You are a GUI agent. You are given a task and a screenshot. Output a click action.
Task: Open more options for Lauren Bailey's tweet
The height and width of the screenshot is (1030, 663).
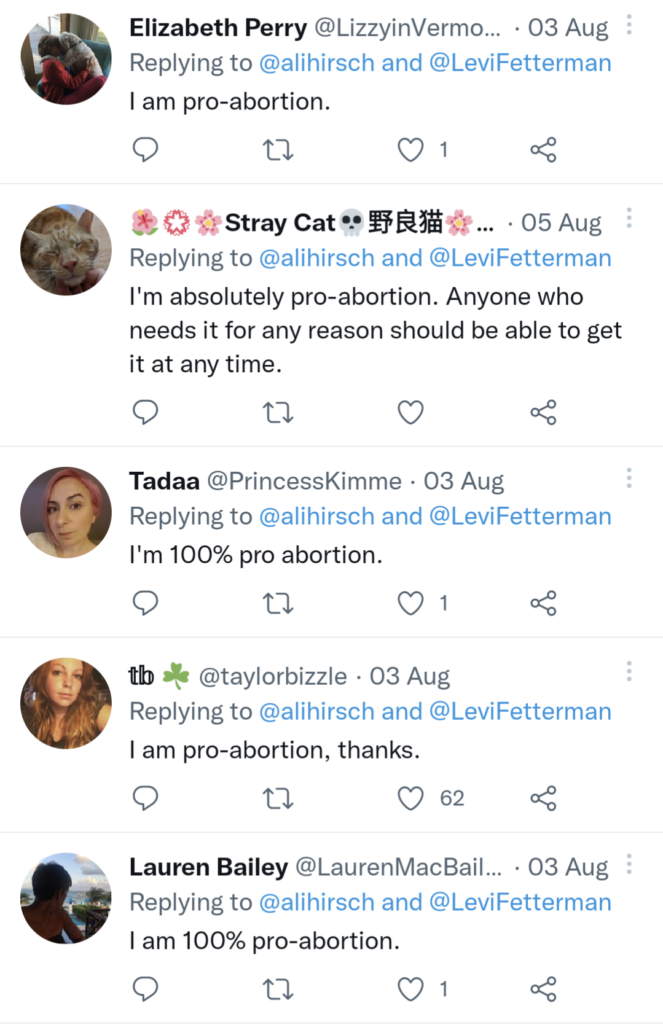click(x=629, y=863)
